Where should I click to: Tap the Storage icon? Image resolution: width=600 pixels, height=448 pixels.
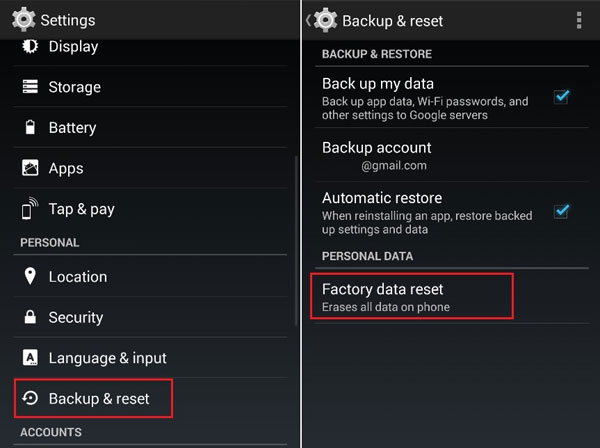coord(30,87)
